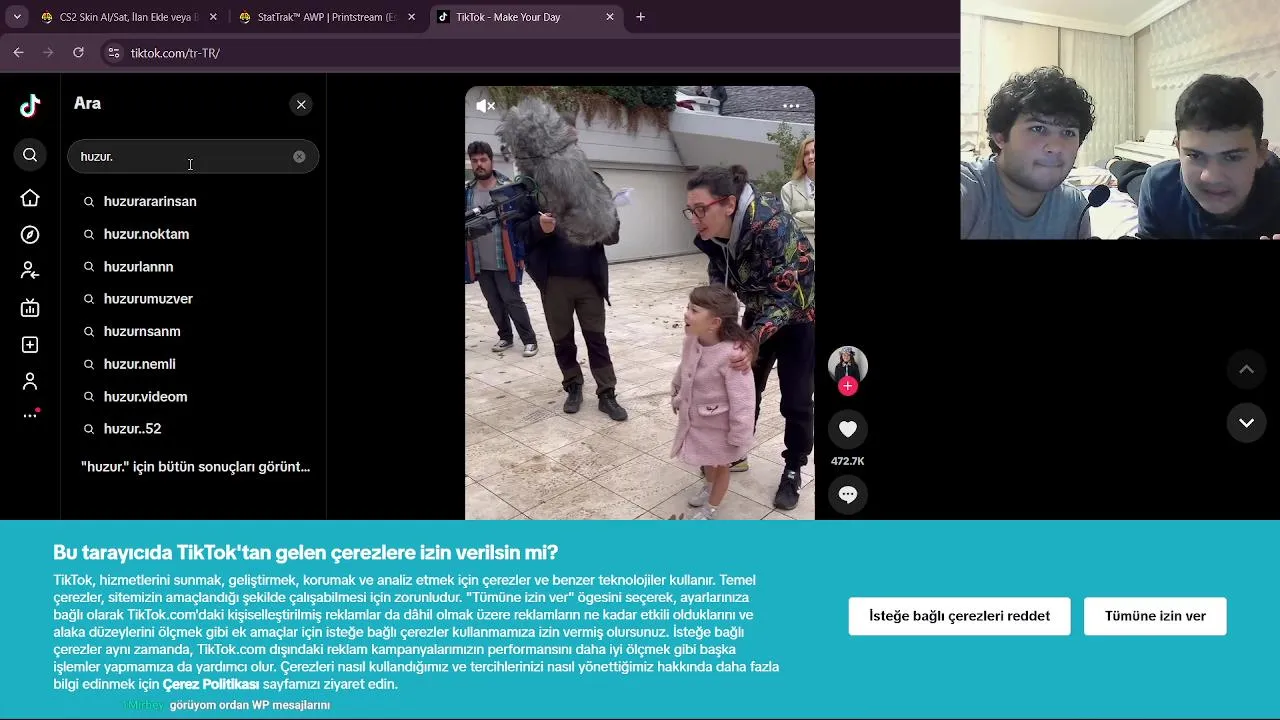Screen dimensions: 1280x720
Task: Go to the Home feed icon
Action: coord(30,198)
